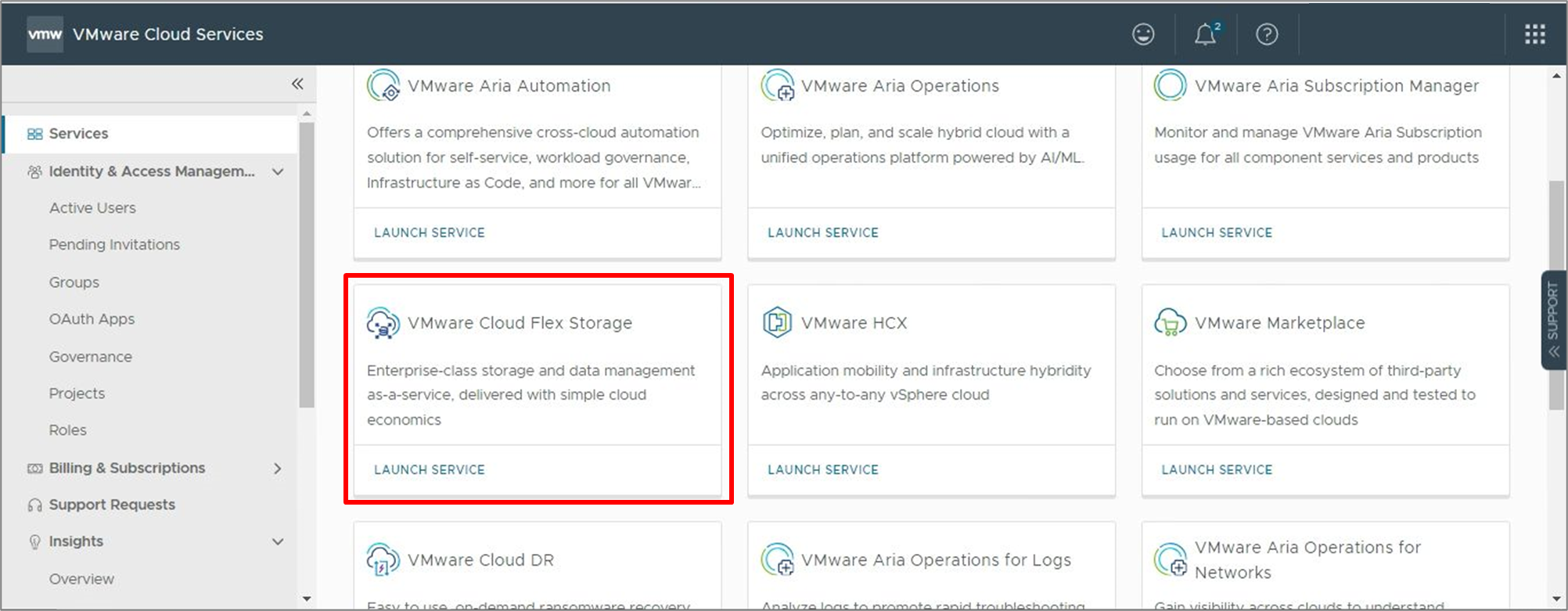This screenshot has width=1568, height=611.
Task: Navigate to Governance
Action: [x=91, y=357]
